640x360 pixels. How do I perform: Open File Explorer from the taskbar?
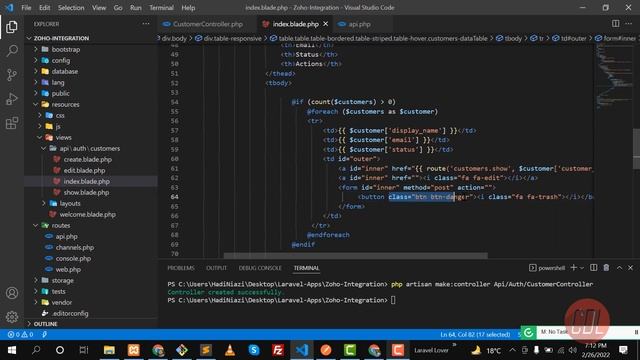pos(109,350)
